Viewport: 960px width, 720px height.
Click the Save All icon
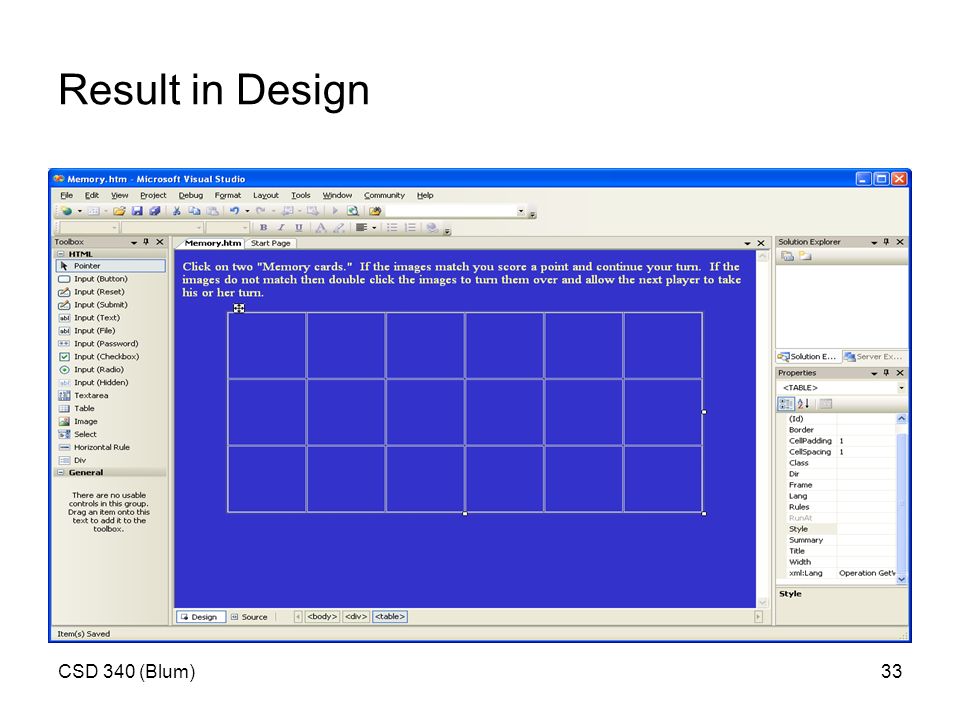click(155, 211)
